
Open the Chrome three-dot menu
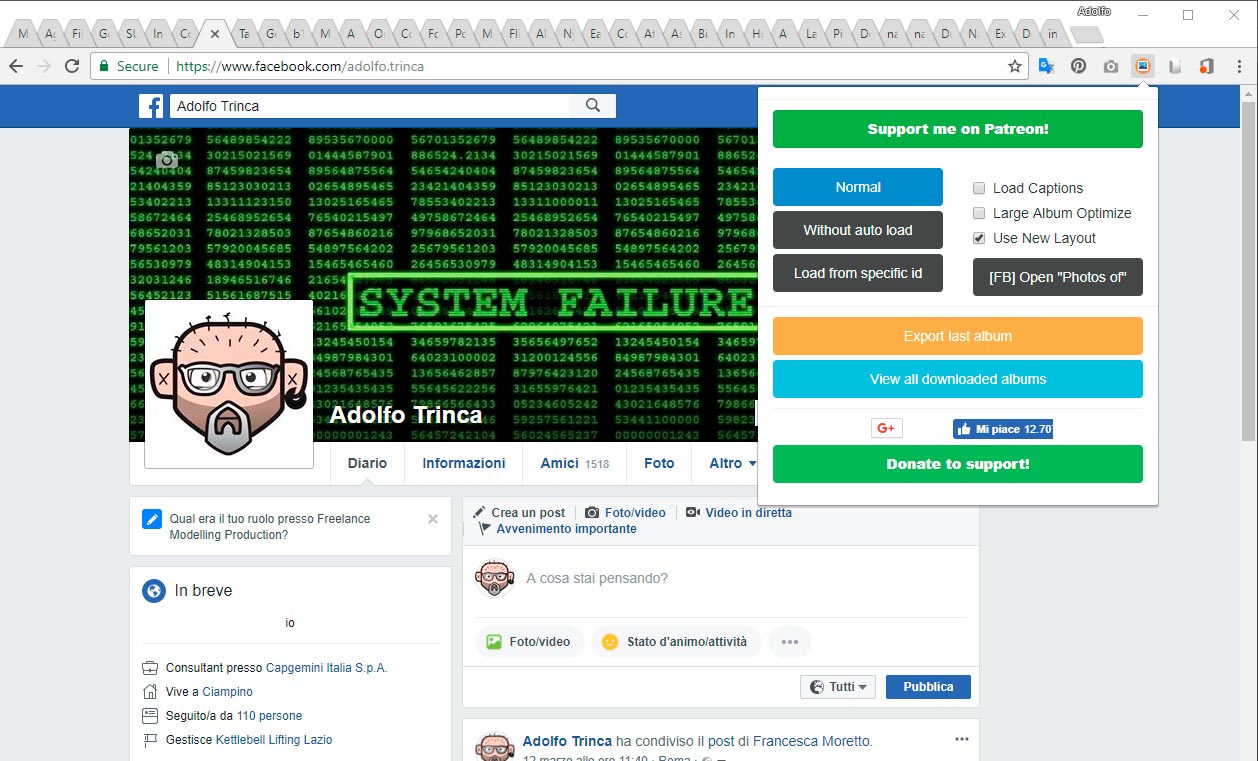pyautogui.click(x=1240, y=66)
